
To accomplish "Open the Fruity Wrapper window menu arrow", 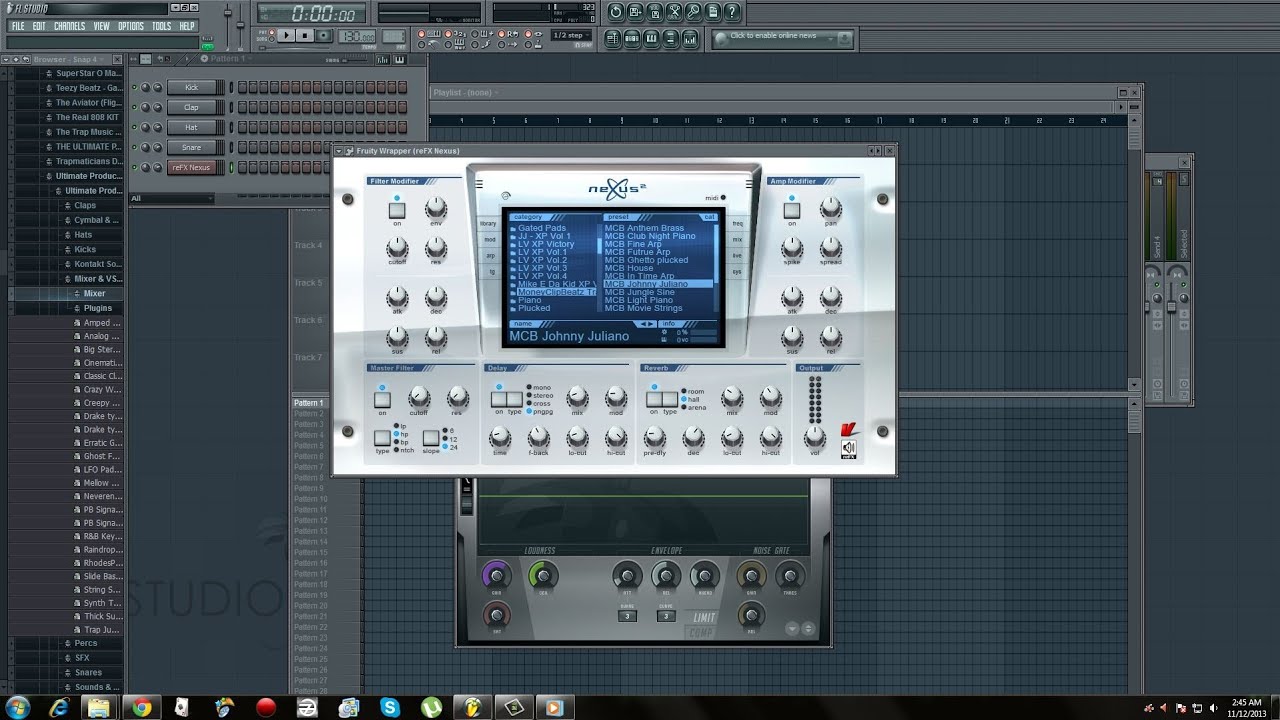I will click(337, 151).
